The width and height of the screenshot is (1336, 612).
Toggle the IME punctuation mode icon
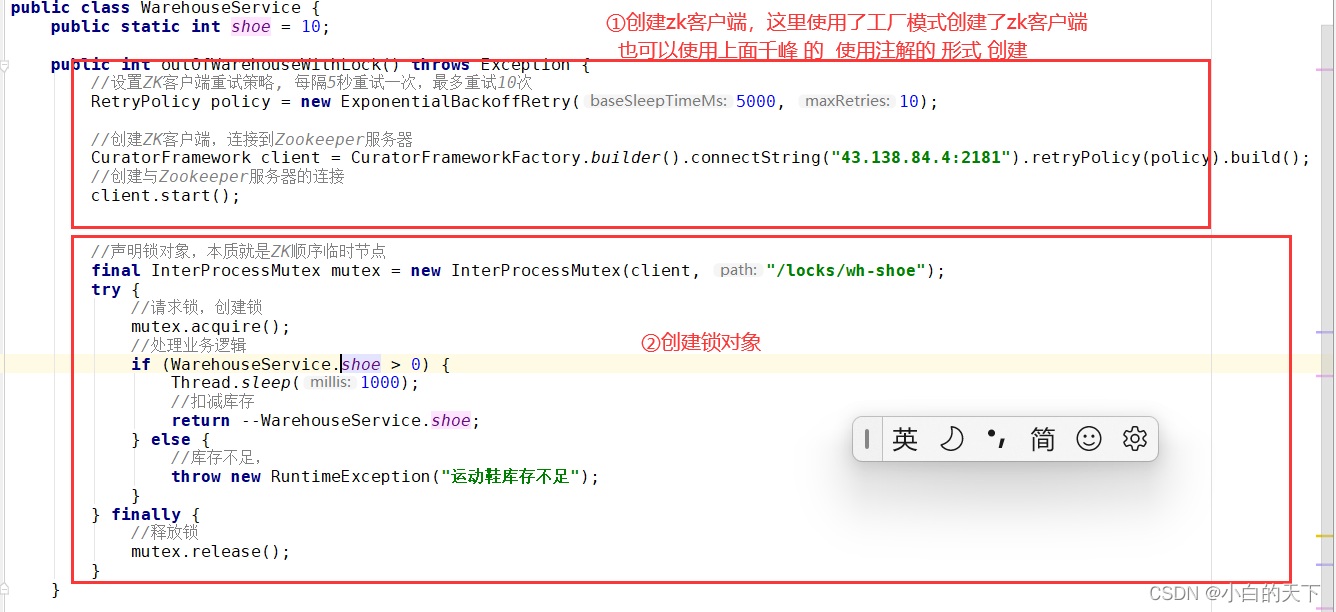(996, 438)
